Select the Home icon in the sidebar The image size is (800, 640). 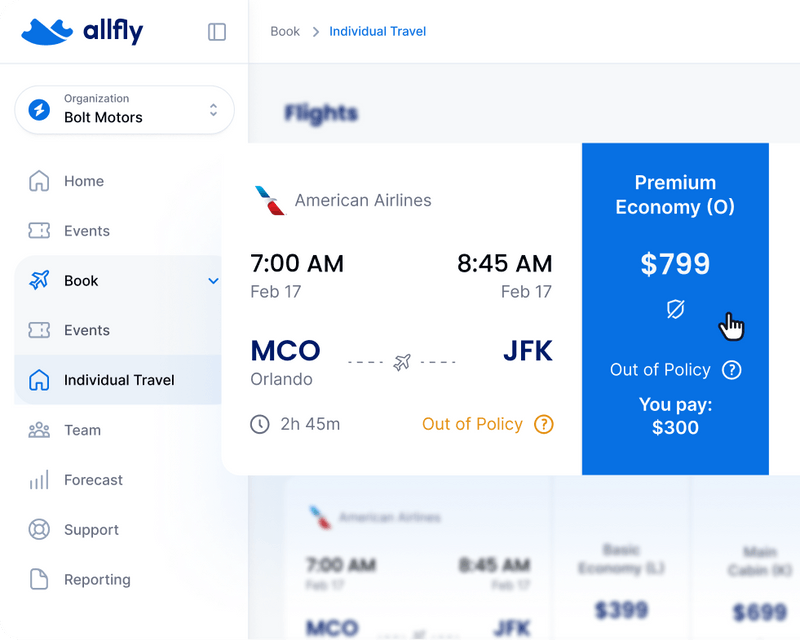(x=40, y=181)
